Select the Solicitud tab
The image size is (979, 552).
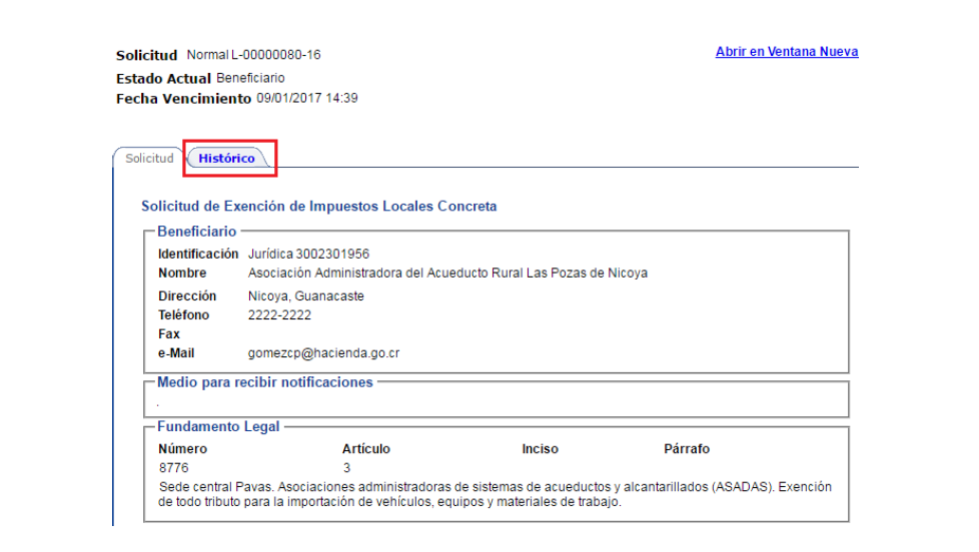(149, 159)
